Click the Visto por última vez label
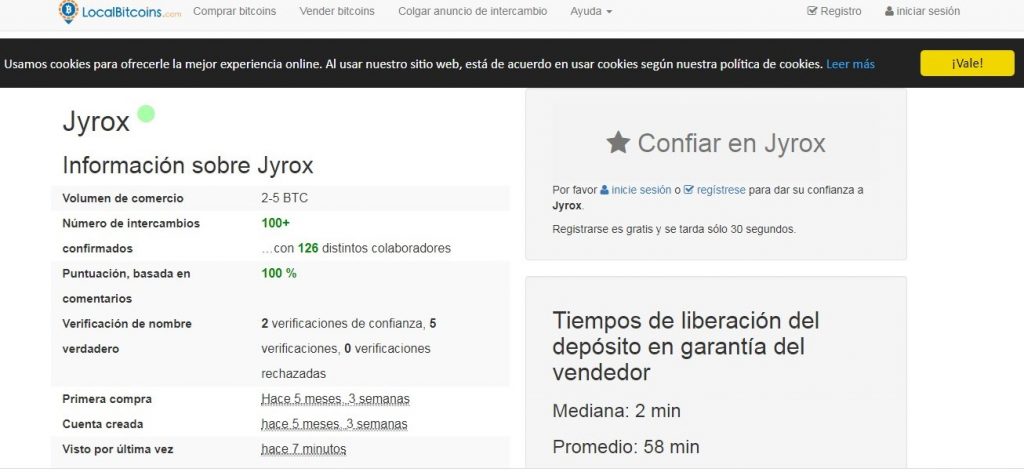 click(x=118, y=449)
